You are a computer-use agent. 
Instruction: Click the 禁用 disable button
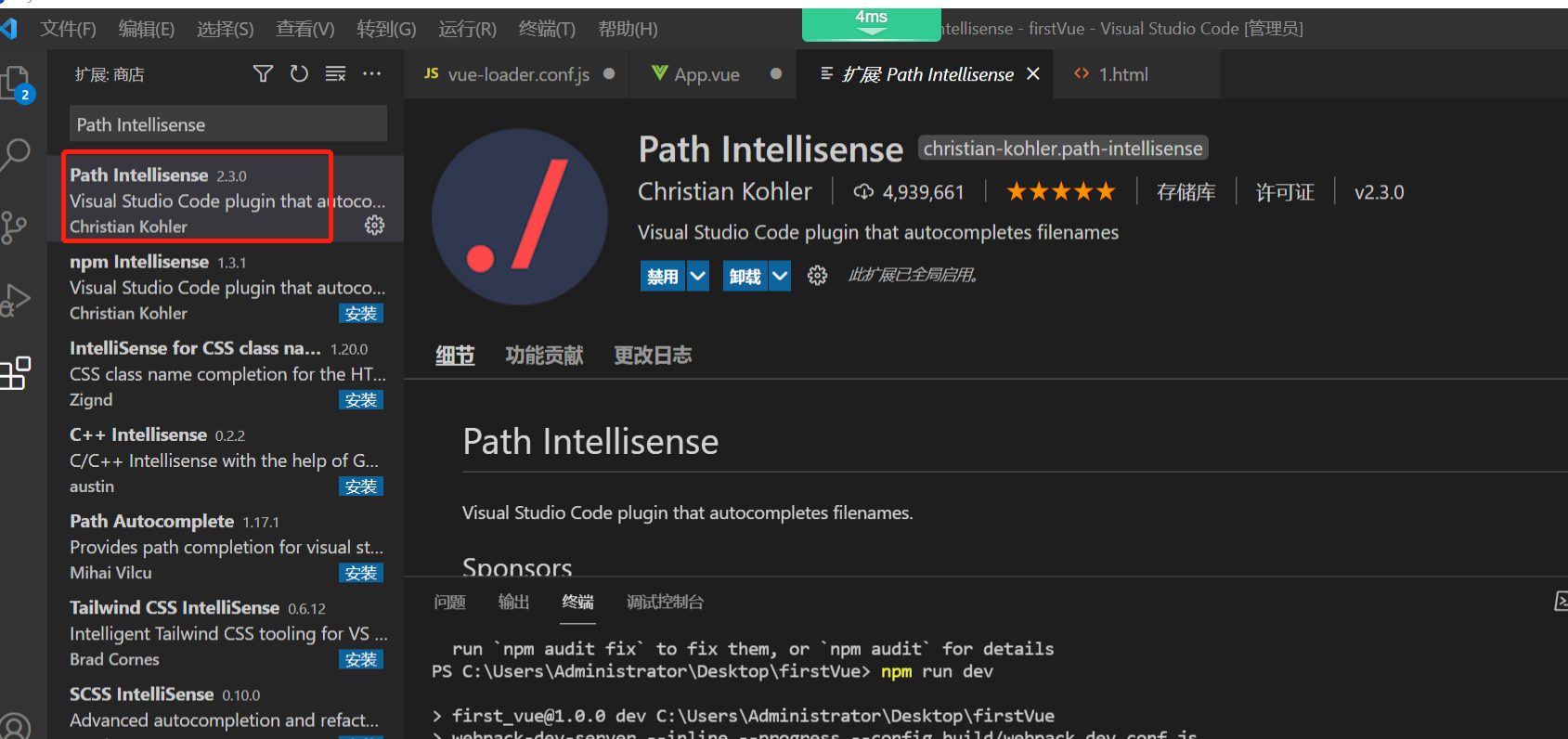pos(663,276)
